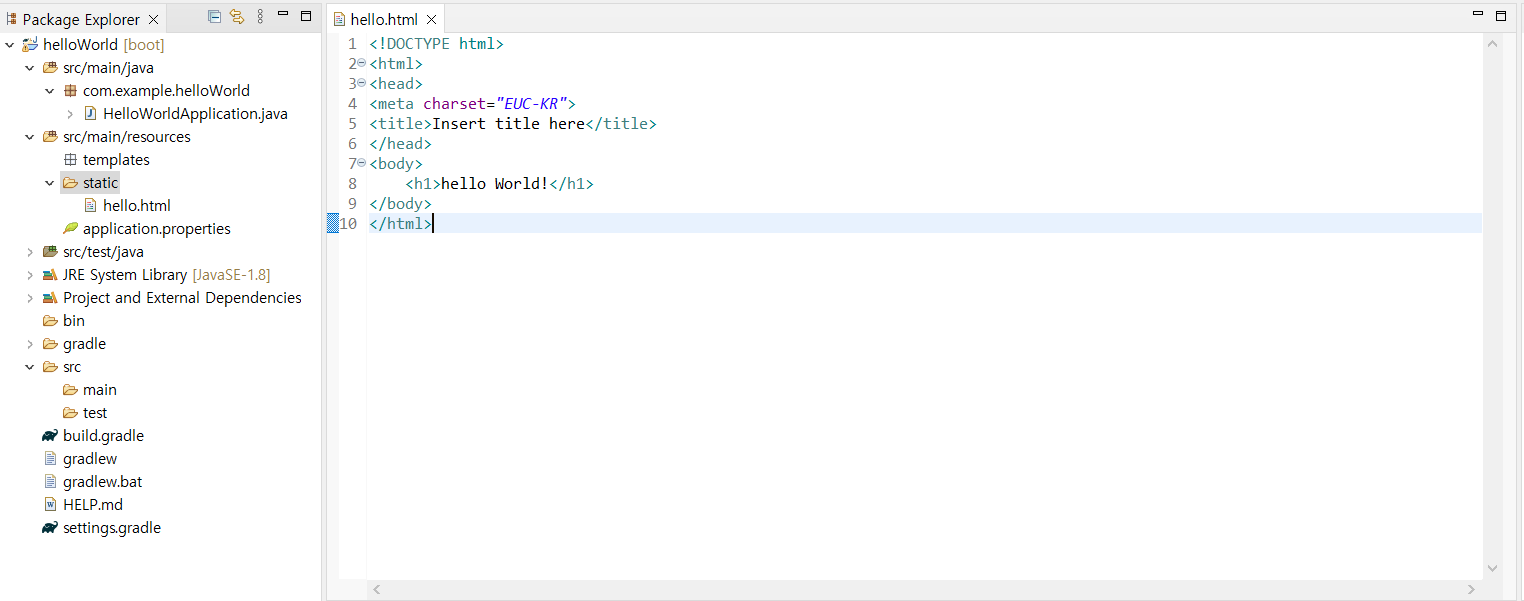Click the markdown icon beside HELP.md

[50, 504]
